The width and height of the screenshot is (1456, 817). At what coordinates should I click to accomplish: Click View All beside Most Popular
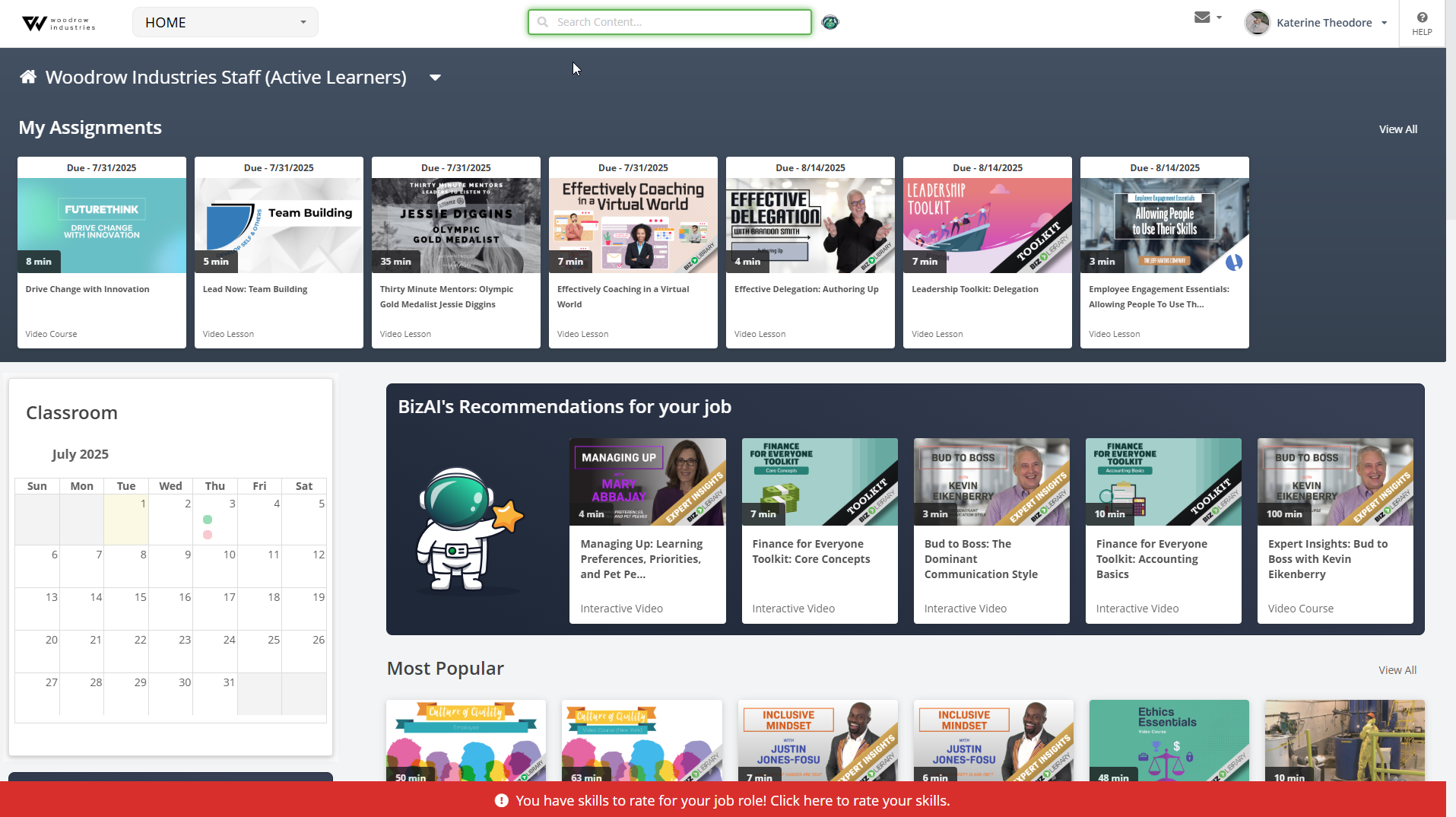click(x=1397, y=669)
